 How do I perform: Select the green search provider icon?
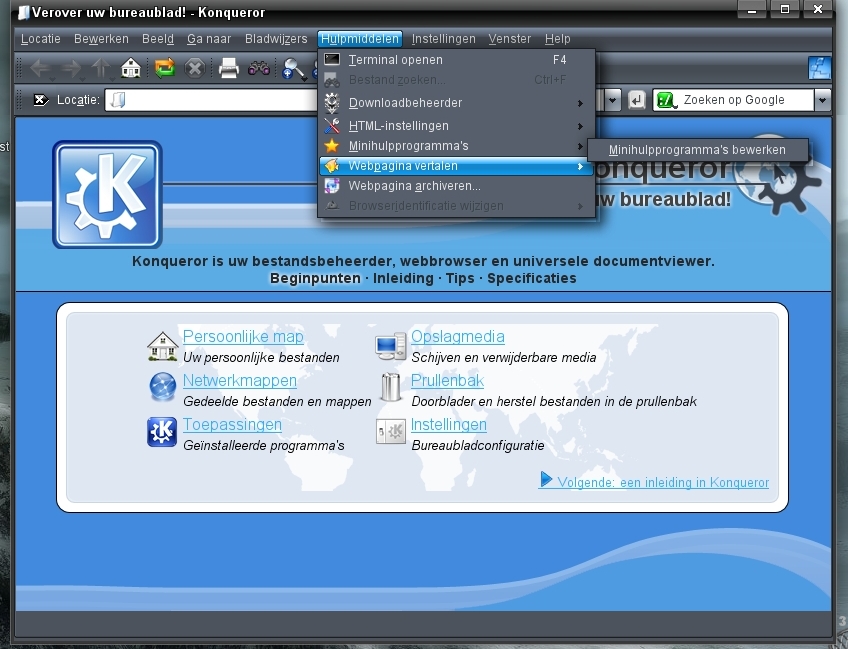point(666,100)
